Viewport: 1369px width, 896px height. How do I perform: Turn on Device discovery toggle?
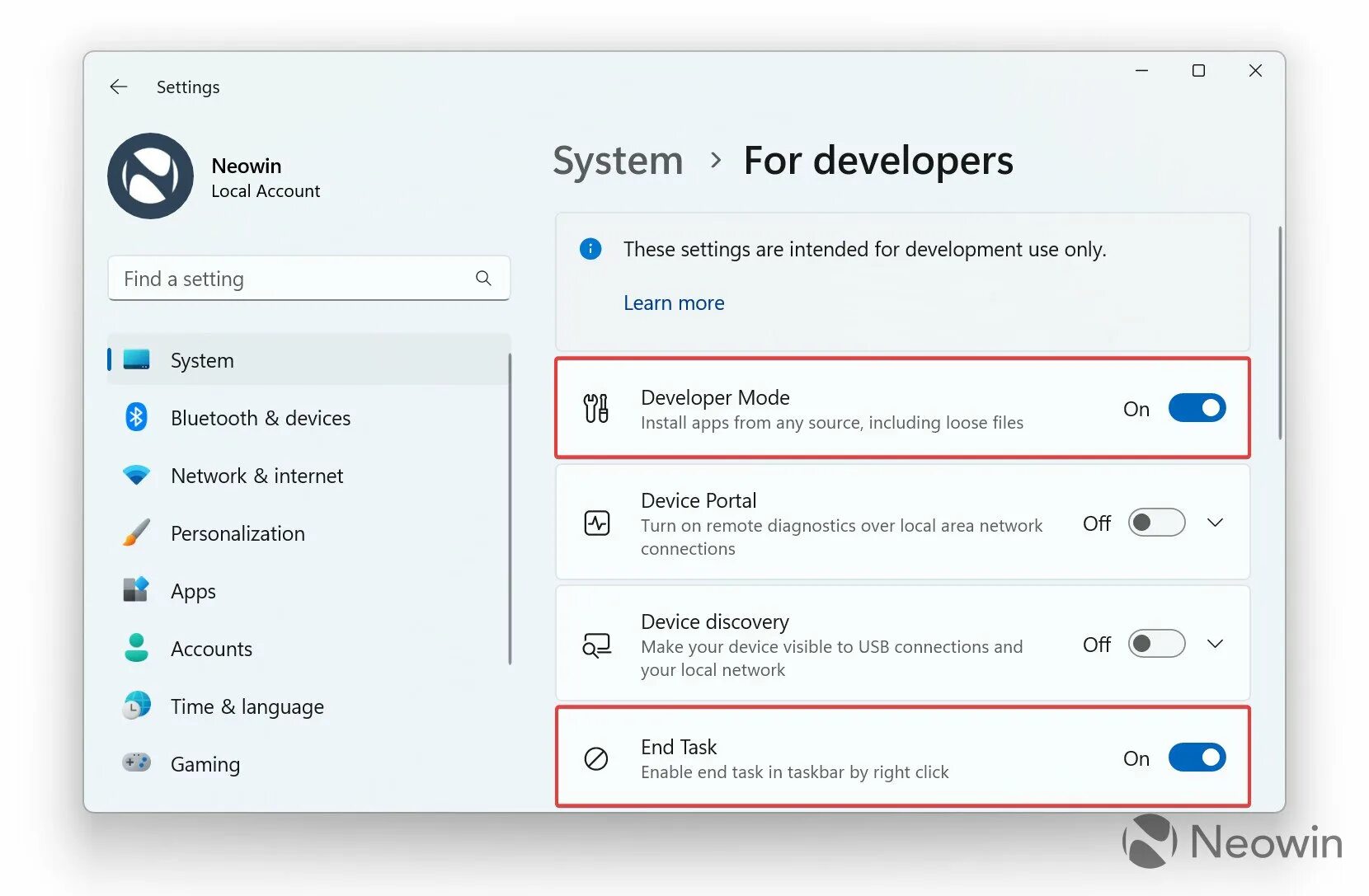1156,644
